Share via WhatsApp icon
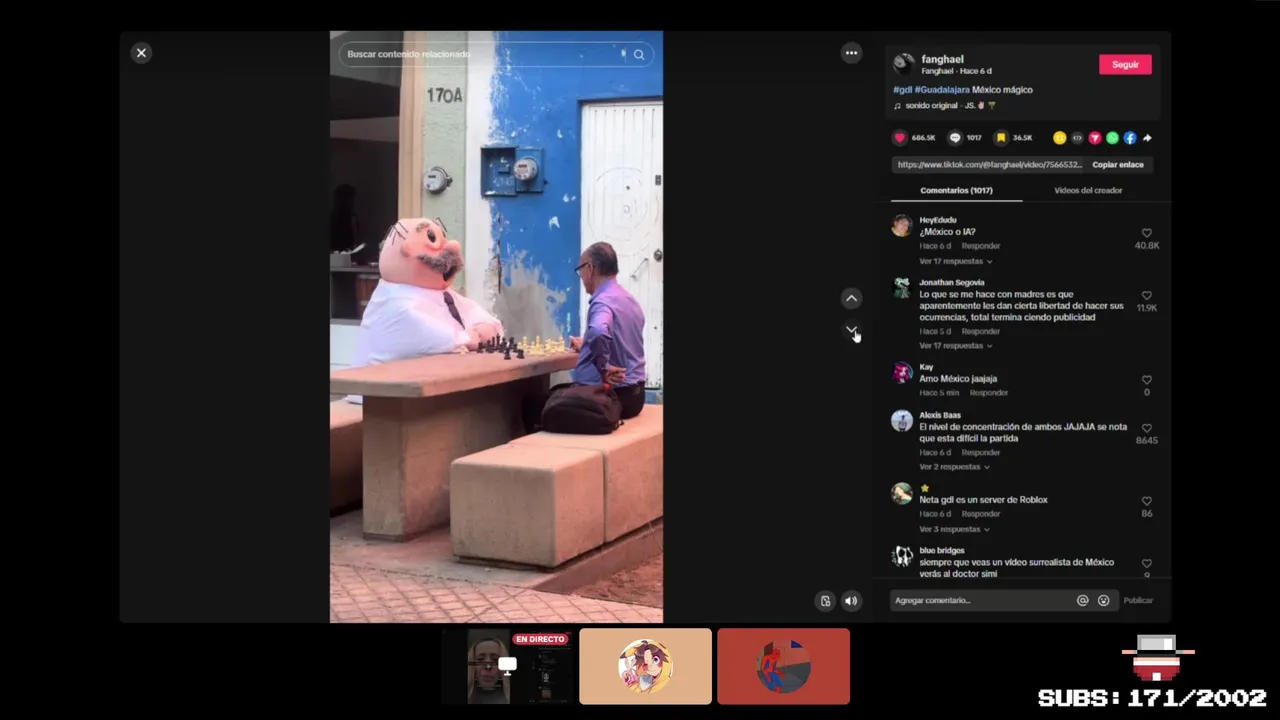This screenshot has width=1280, height=720. click(1112, 138)
